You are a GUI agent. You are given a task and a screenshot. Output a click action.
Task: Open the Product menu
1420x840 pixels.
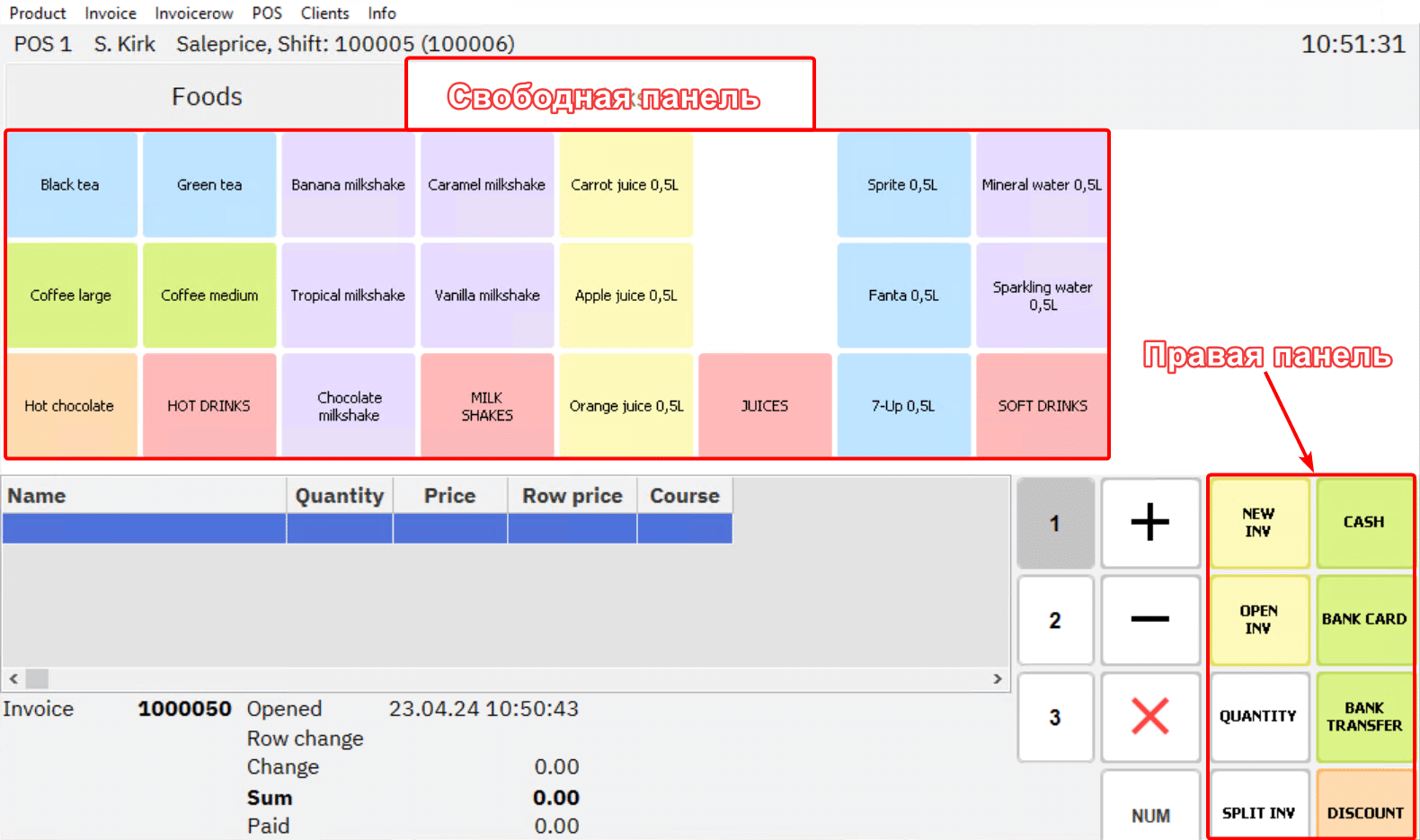click(38, 13)
